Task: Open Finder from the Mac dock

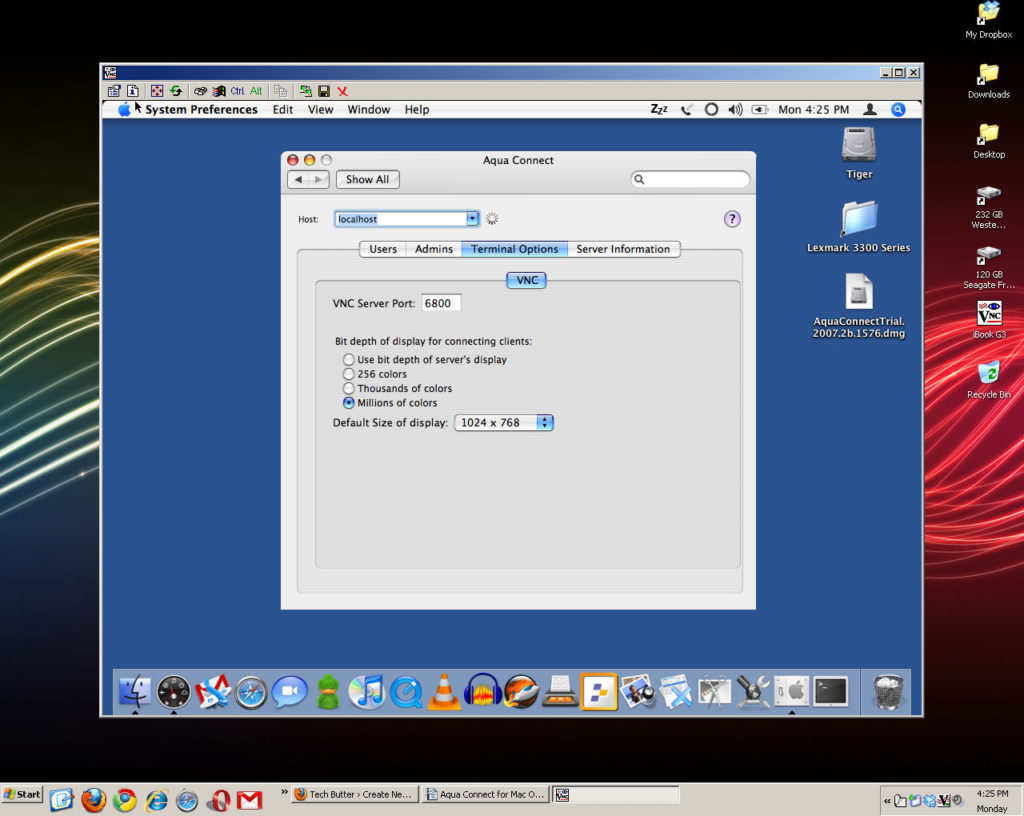Action: coord(135,691)
